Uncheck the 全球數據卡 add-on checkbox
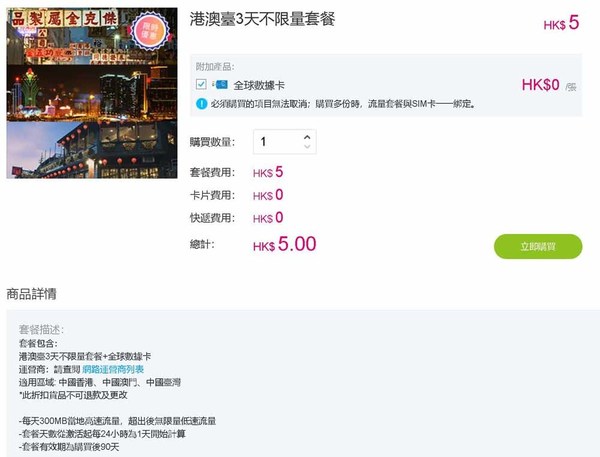600x457 pixels. pyautogui.click(x=201, y=84)
